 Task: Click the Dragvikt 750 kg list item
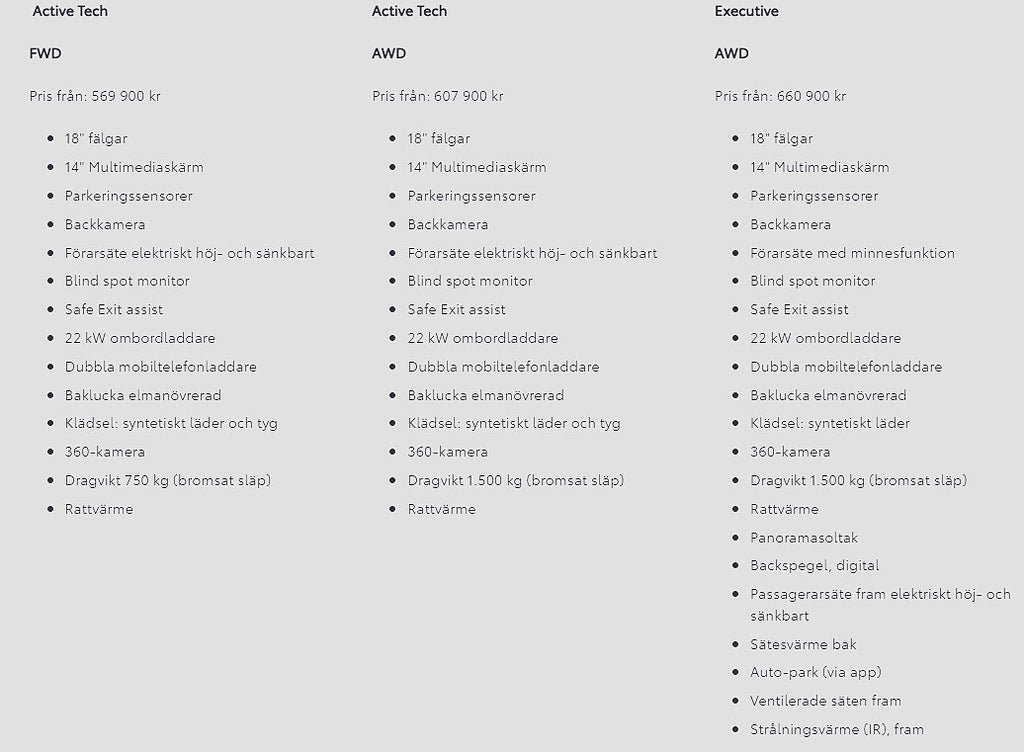tap(167, 481)
